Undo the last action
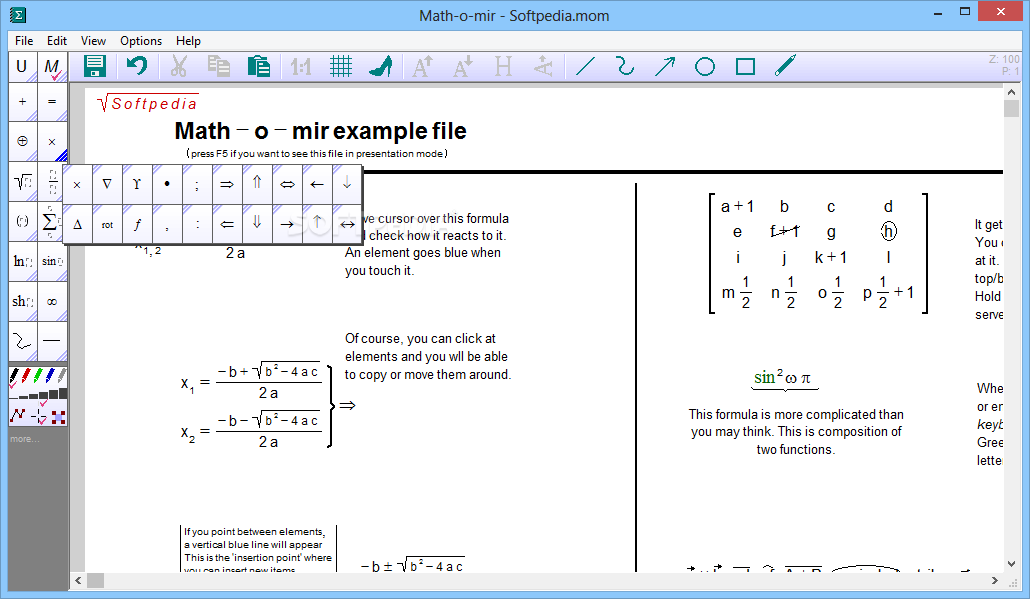The height and width of the screenshot is (599, 1030). coord(137,66)
